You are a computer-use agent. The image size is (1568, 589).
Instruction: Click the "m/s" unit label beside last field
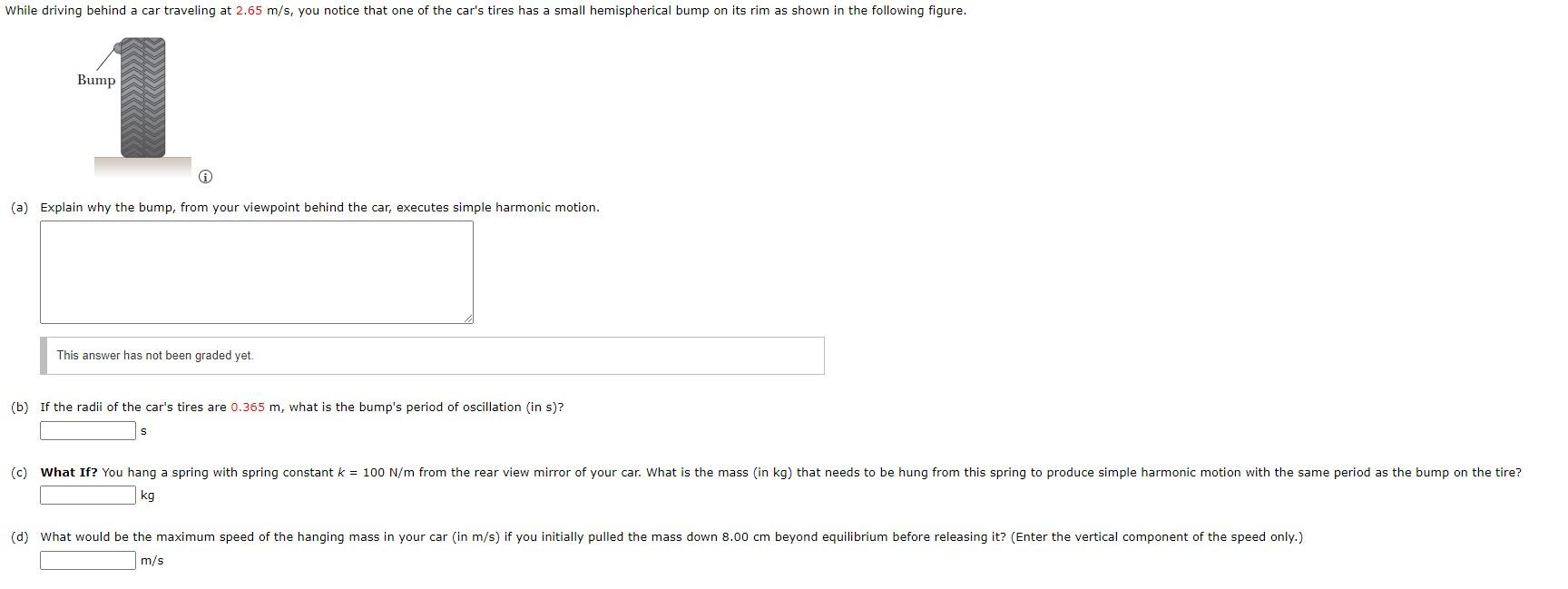click(152, 561)
